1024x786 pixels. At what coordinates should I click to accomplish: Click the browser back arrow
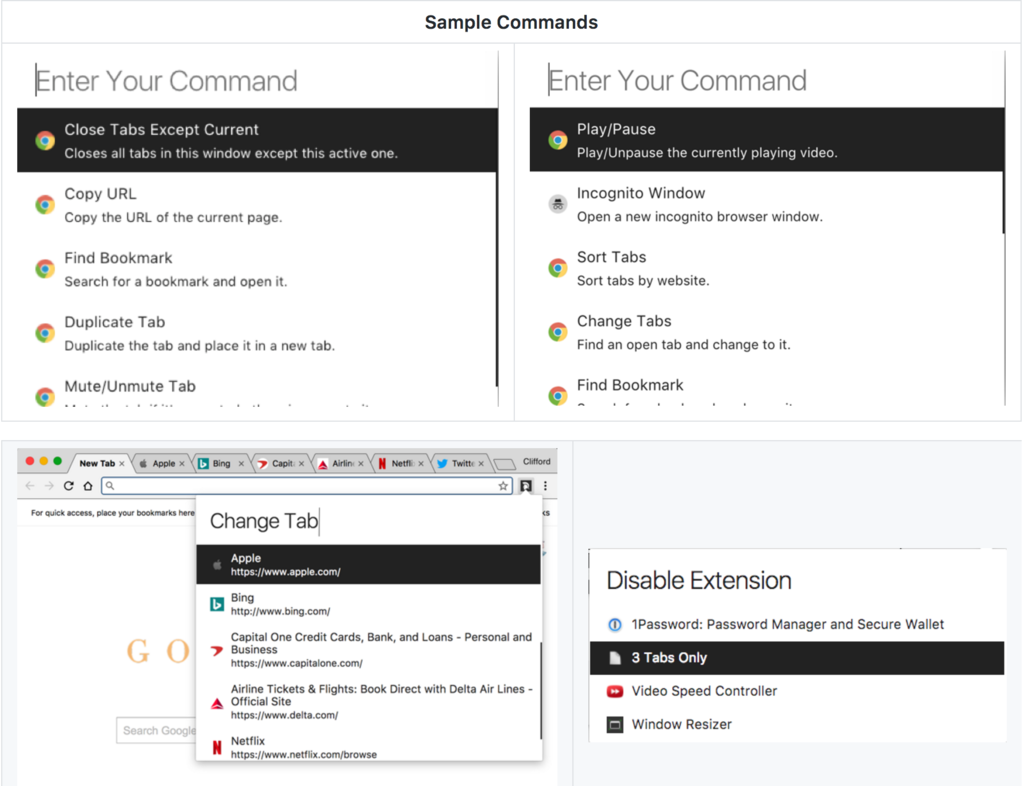click(29, 486)
